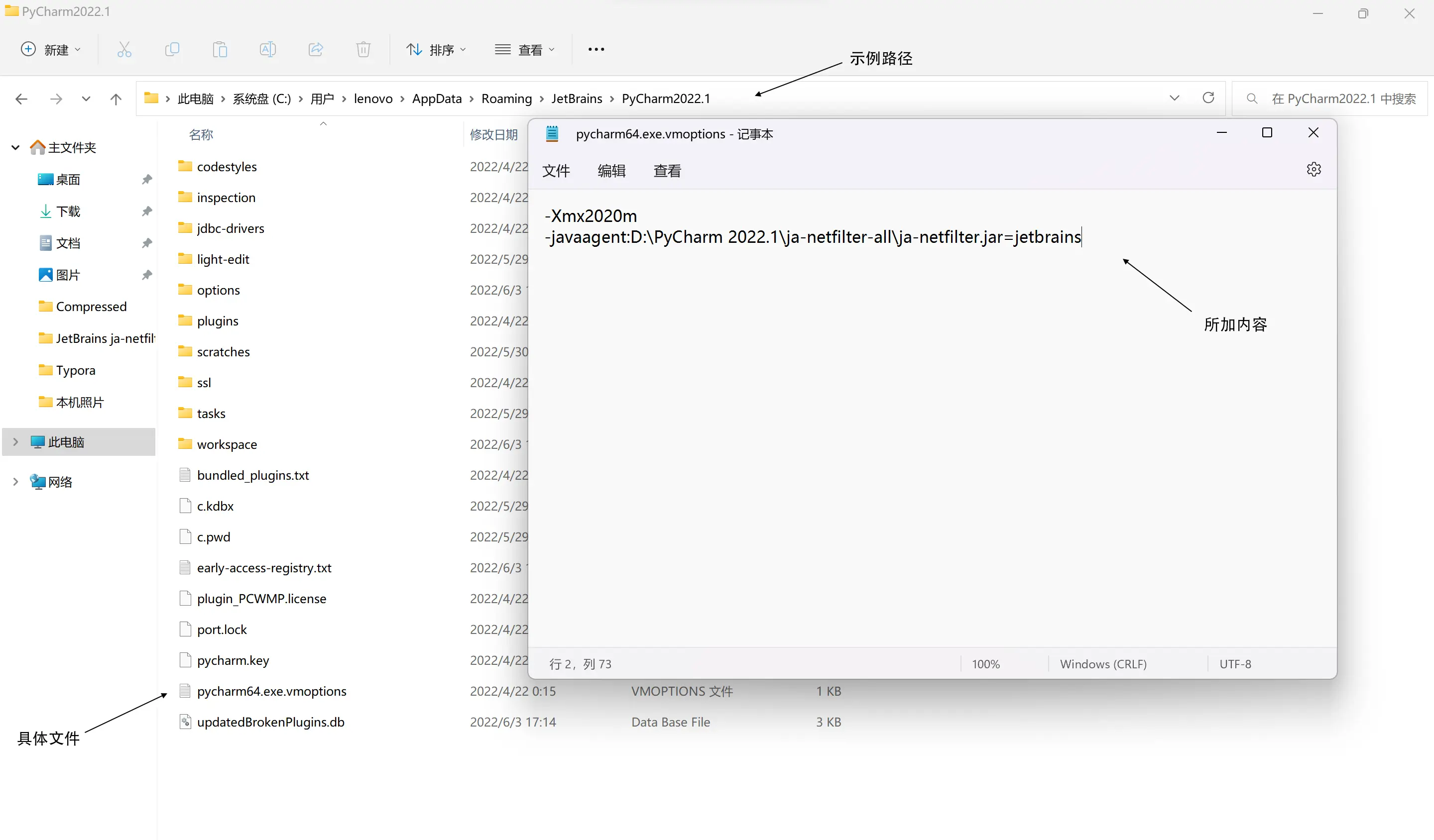Open the 文件 menu in Notepad
The height and width of the screenshot is (840, 1434).
tap(556, 171)
